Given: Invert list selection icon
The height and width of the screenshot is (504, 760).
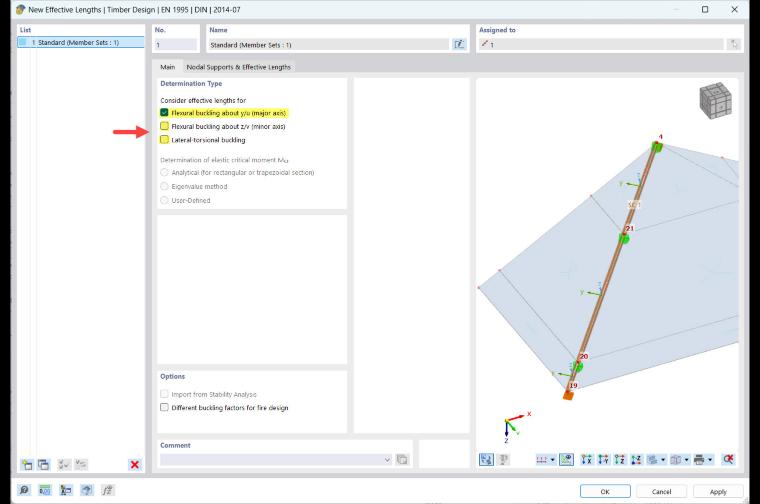Looking at the screenshot, I should (x=81, y=465).
